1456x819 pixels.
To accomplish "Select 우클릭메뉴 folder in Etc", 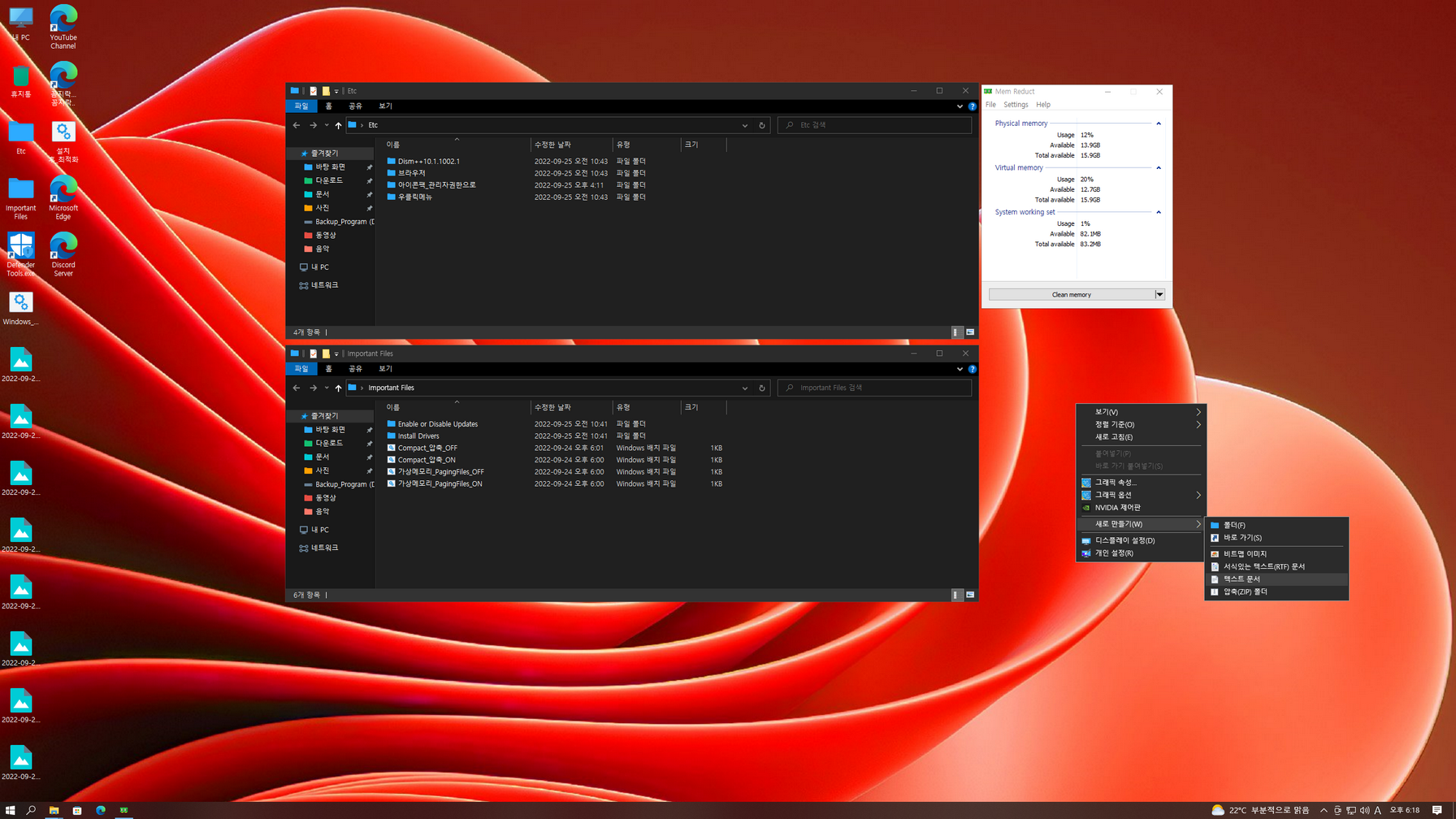I will coord(414,197).
